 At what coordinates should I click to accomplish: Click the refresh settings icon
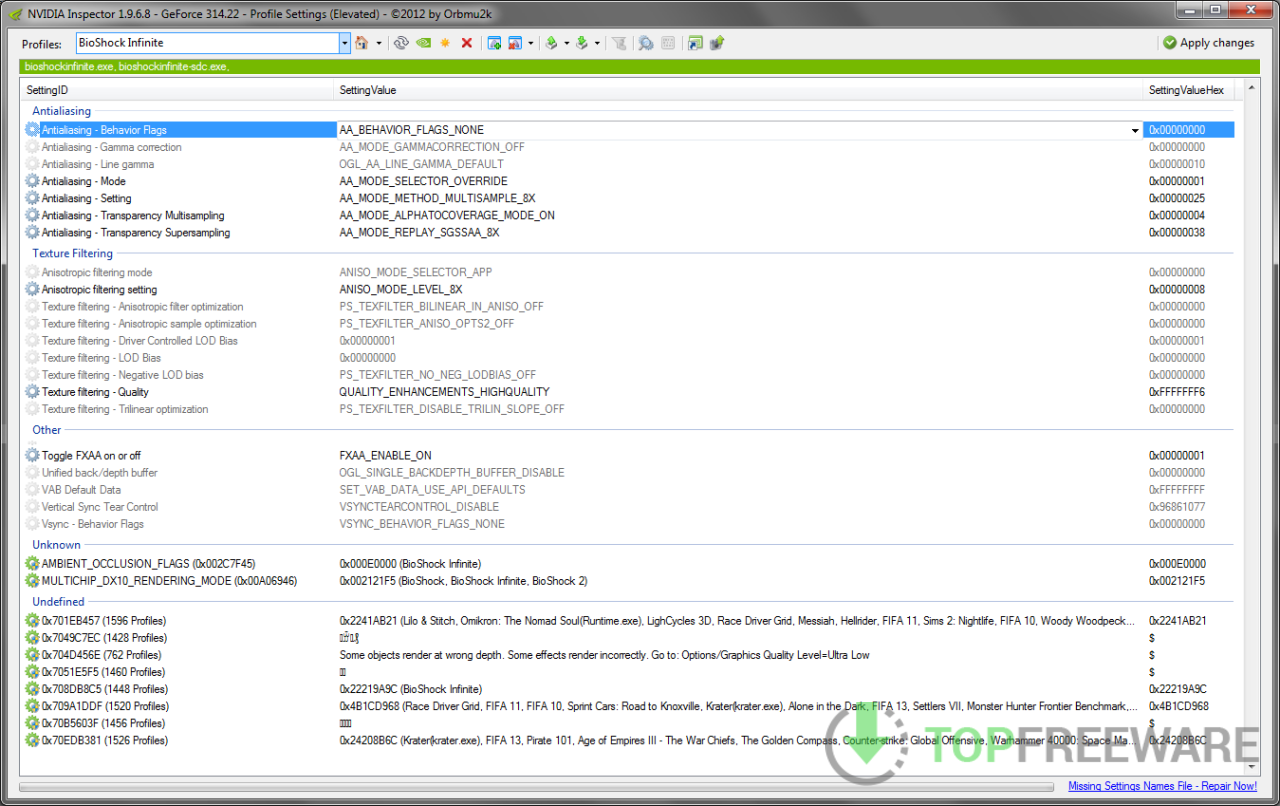pos(401,43)
